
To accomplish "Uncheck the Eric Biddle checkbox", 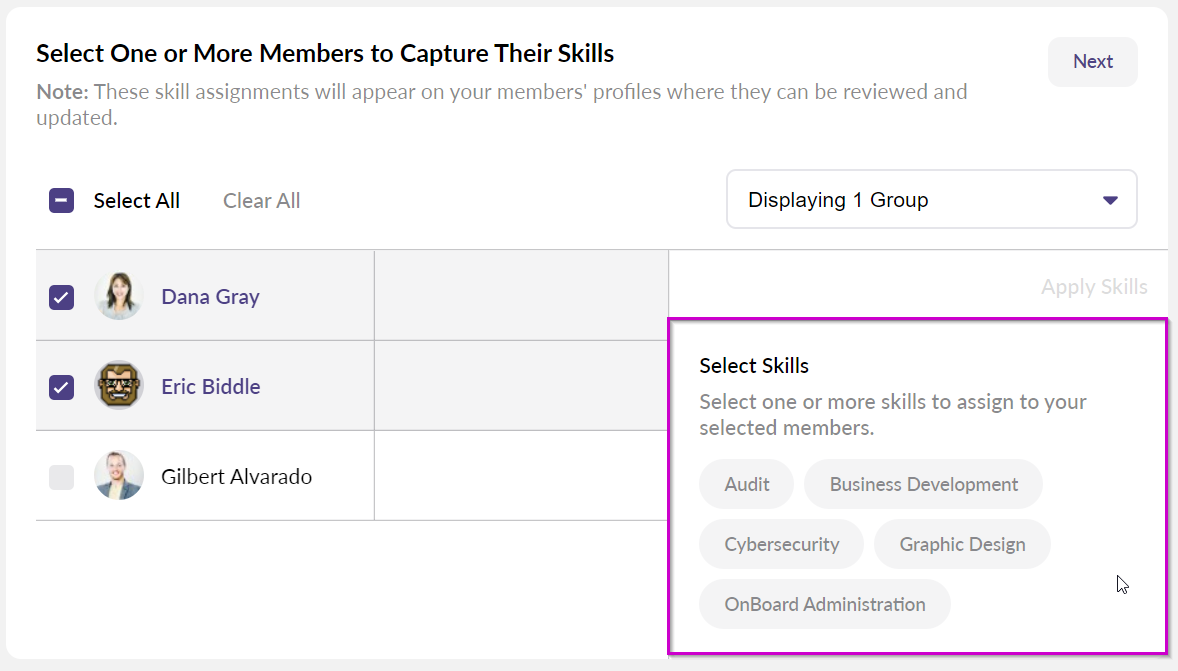I will click(x=62, y=387).
